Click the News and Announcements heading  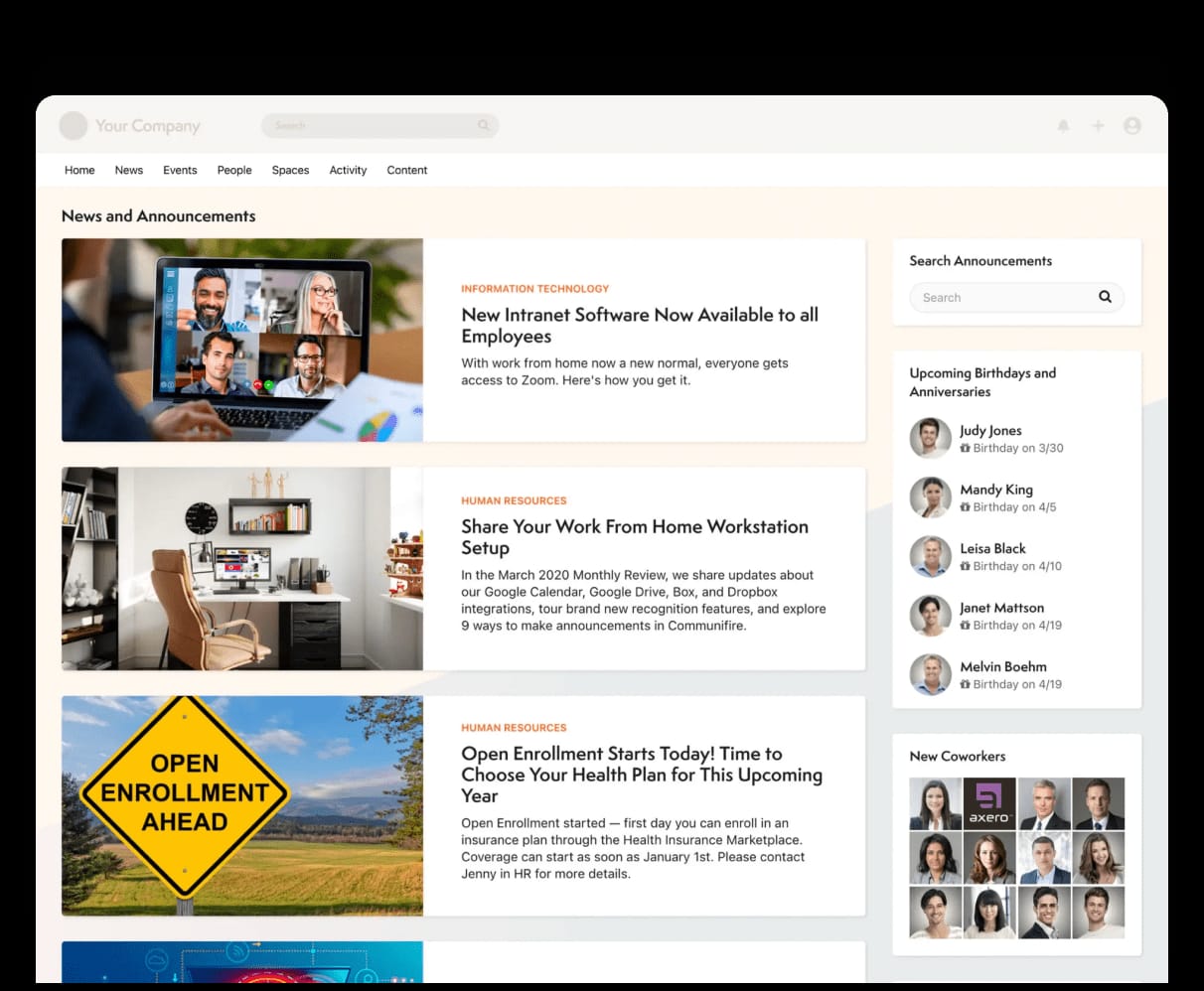click(159, 215)
